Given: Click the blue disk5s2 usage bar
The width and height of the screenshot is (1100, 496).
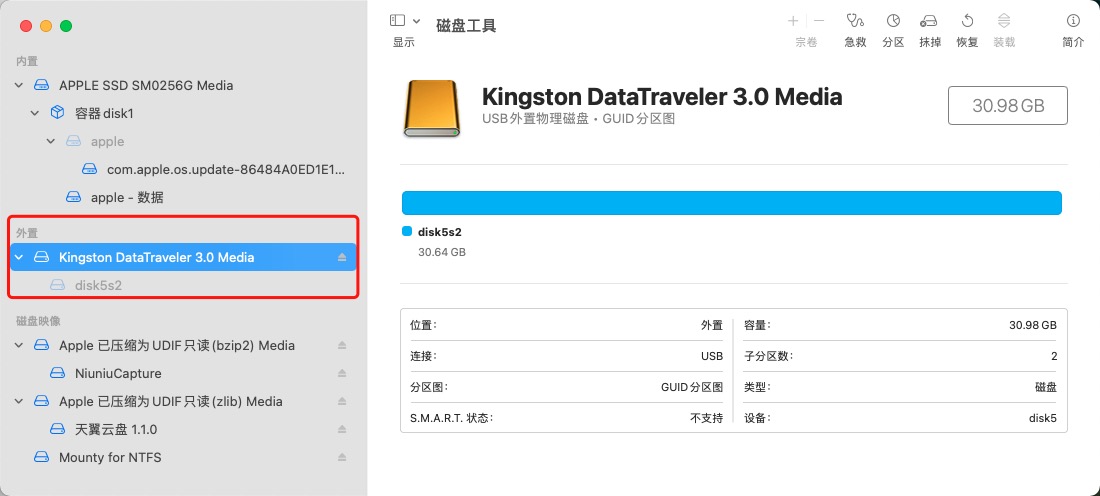Looking at the screenshot, I should tap(732, 203).
